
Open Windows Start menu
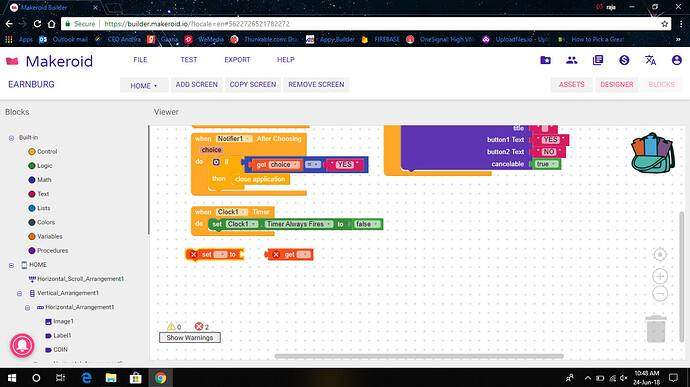(x=12, y=378)
